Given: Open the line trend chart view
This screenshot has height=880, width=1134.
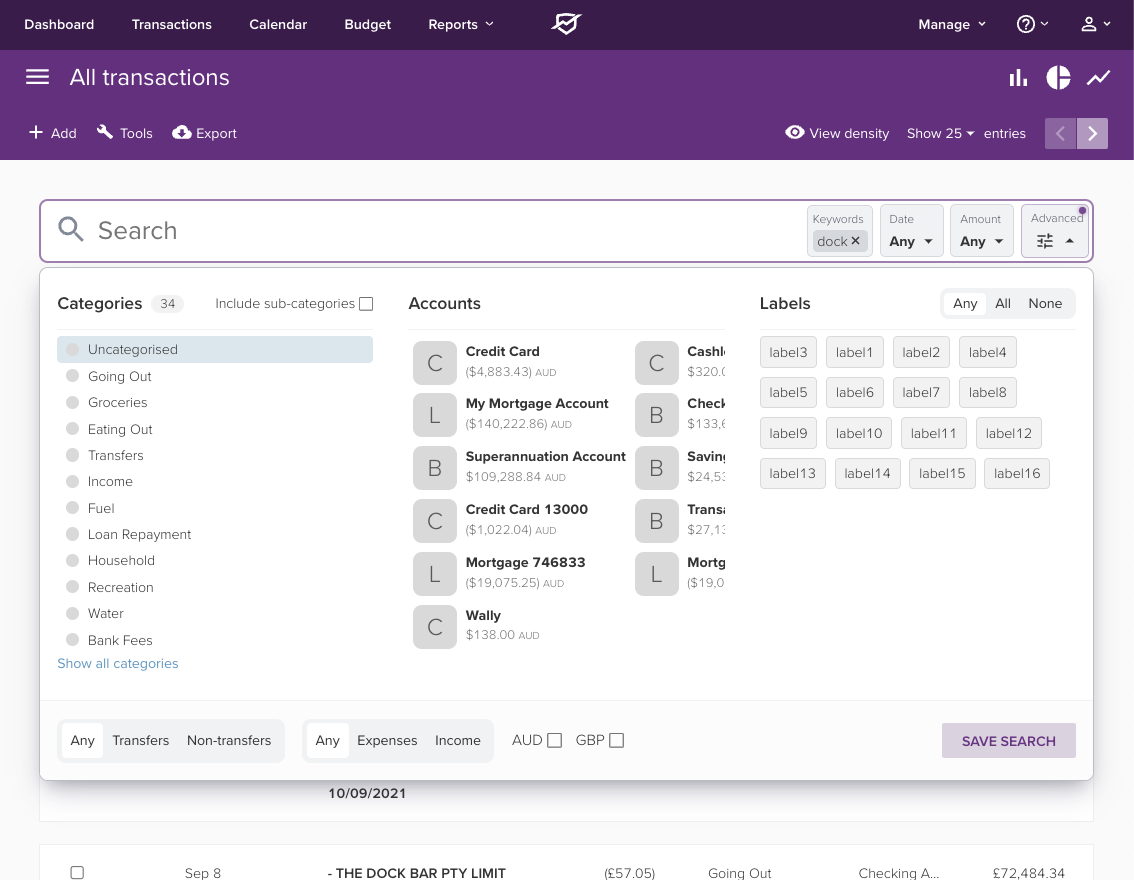Looking at the screenshot, I should click(x=1099, y=77).
